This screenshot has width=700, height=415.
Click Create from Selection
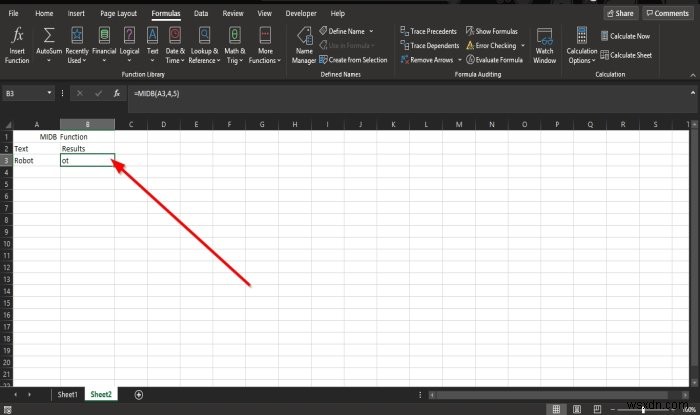pyautogui.click(x=353, y=60)
